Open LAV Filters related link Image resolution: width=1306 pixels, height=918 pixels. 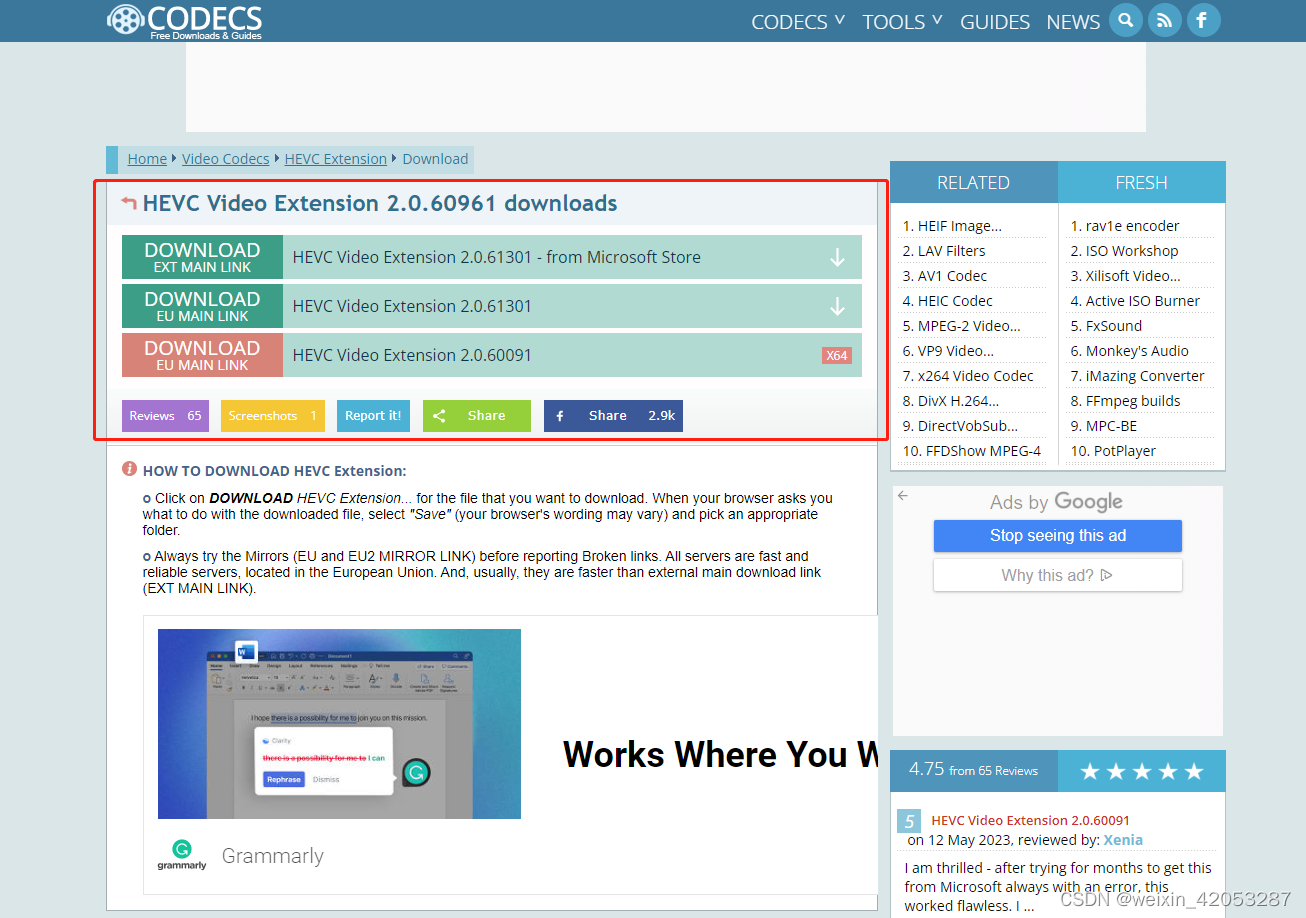click(951, 251)
